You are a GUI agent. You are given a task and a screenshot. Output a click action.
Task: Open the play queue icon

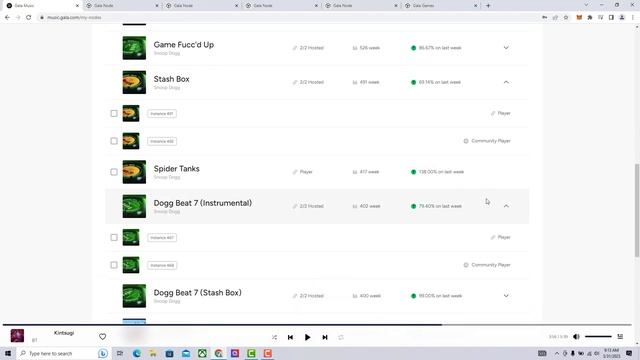620,337
